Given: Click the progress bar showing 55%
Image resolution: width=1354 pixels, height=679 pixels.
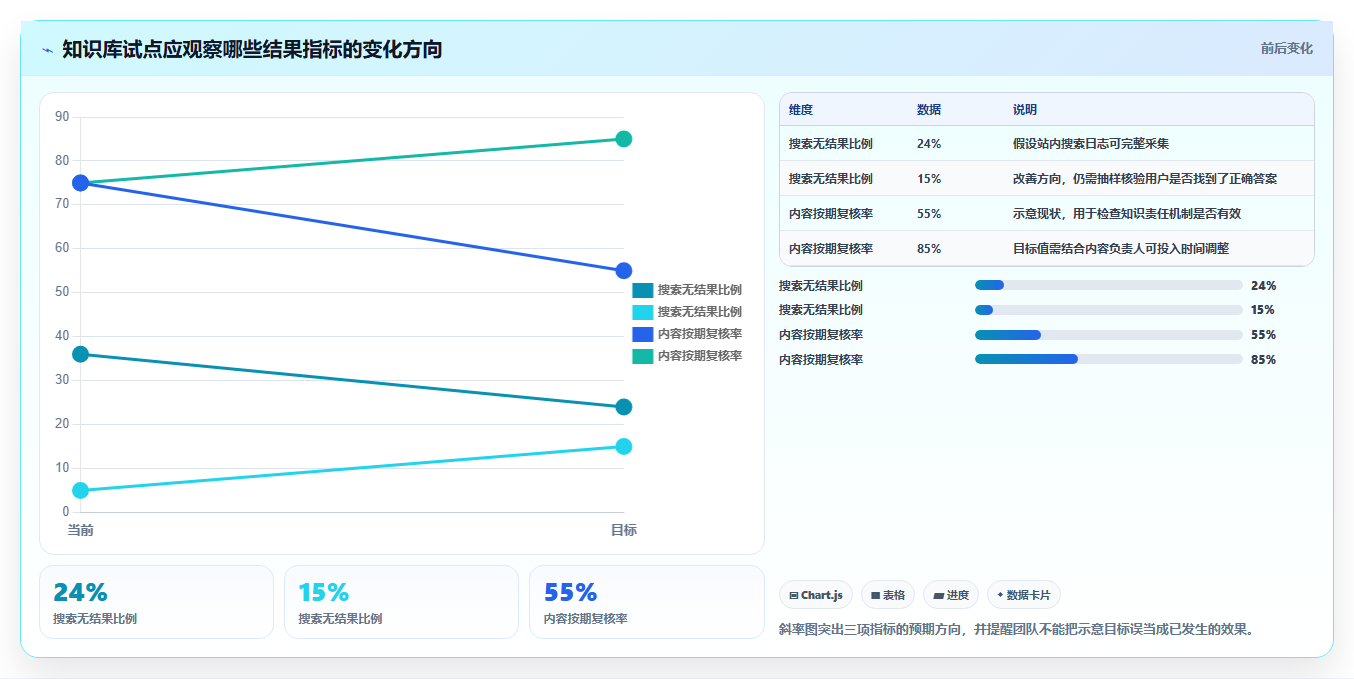Looking at the screenshot, I should pyautogui.click(x=1108, y=335).
